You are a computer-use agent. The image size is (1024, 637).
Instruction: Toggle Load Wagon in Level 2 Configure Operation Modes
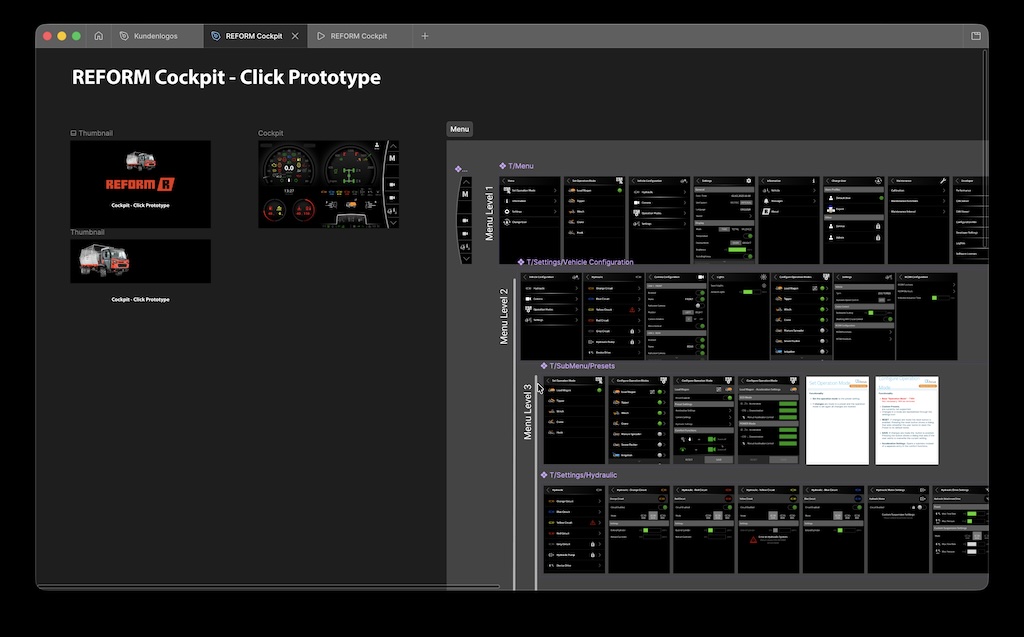click(x=822, y=288)
